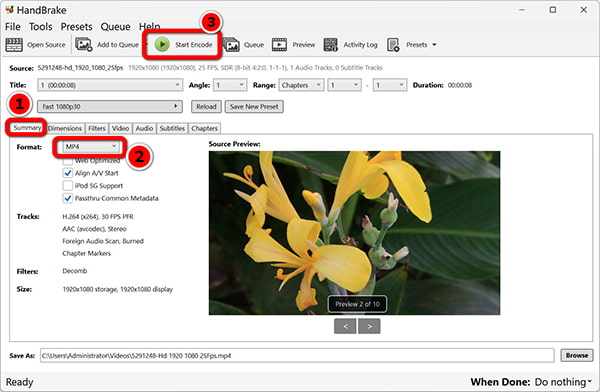Switch to the Chapters tab
The height and width of the screenshot is (392, 600).
tap(204, 128)
